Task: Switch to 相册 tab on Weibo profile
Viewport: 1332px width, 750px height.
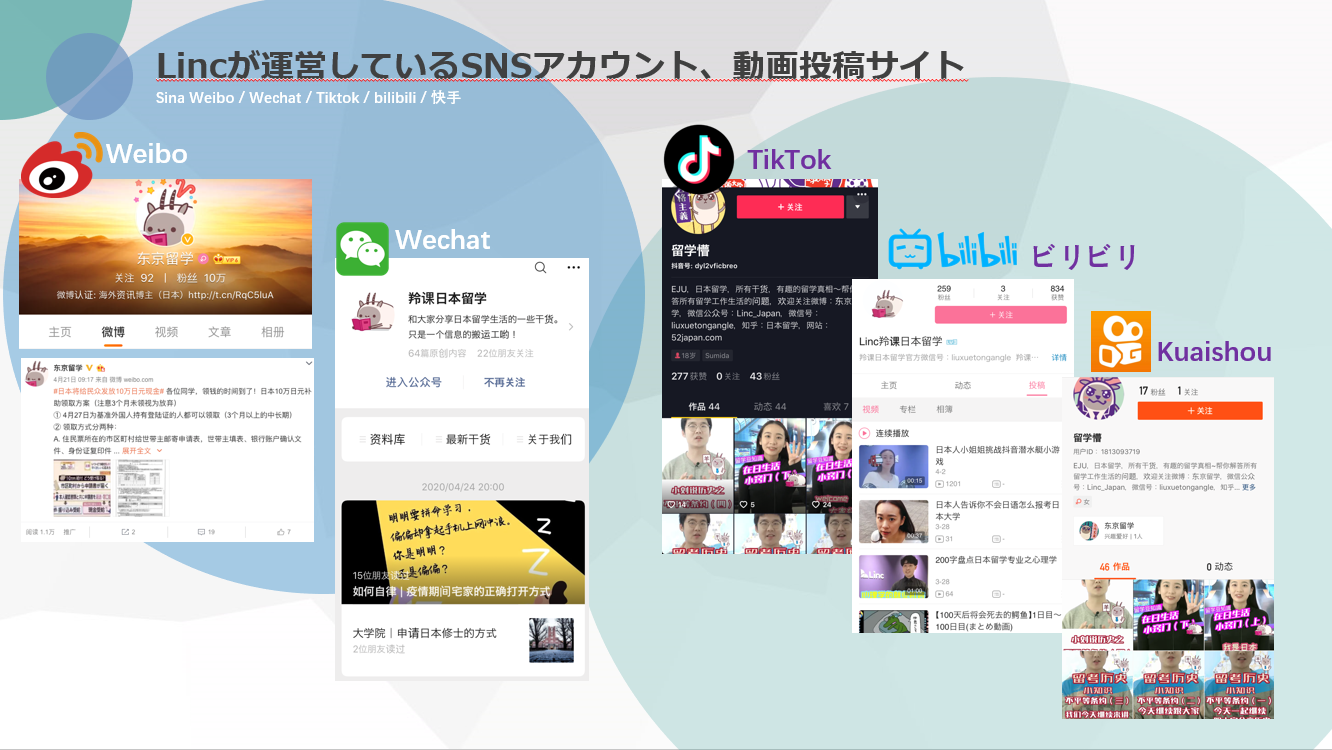Action: 273,332
